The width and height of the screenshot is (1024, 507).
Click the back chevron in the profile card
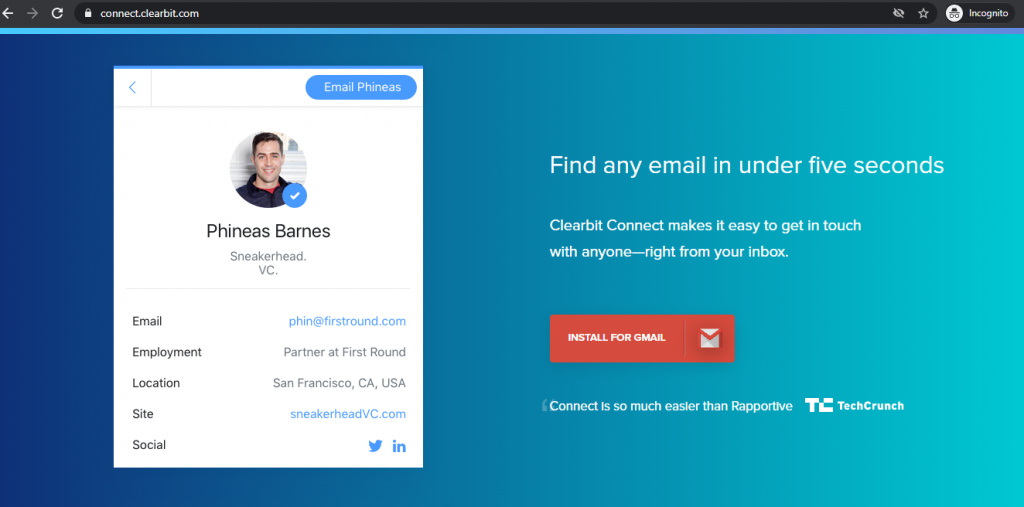click(133, 87)
